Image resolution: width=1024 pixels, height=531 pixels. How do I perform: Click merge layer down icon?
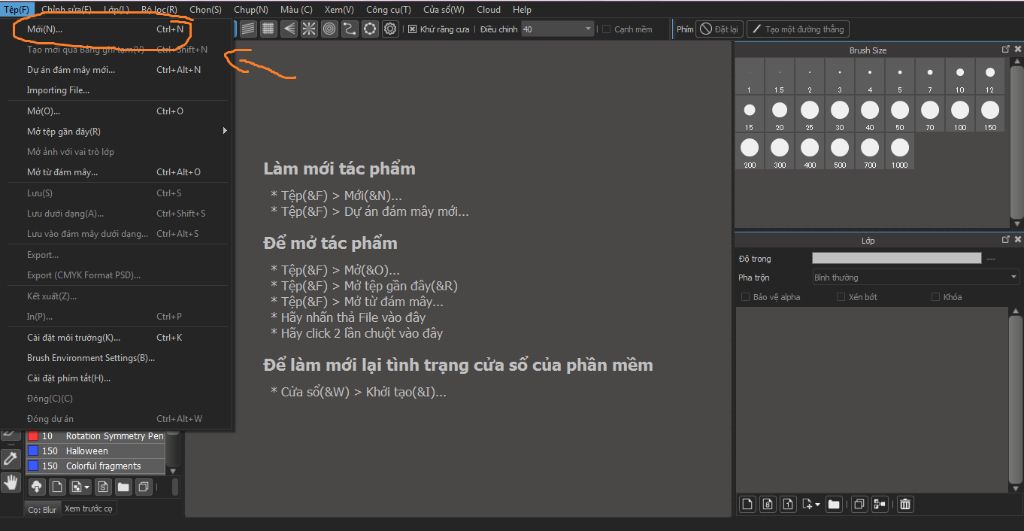tap(880, 504)
